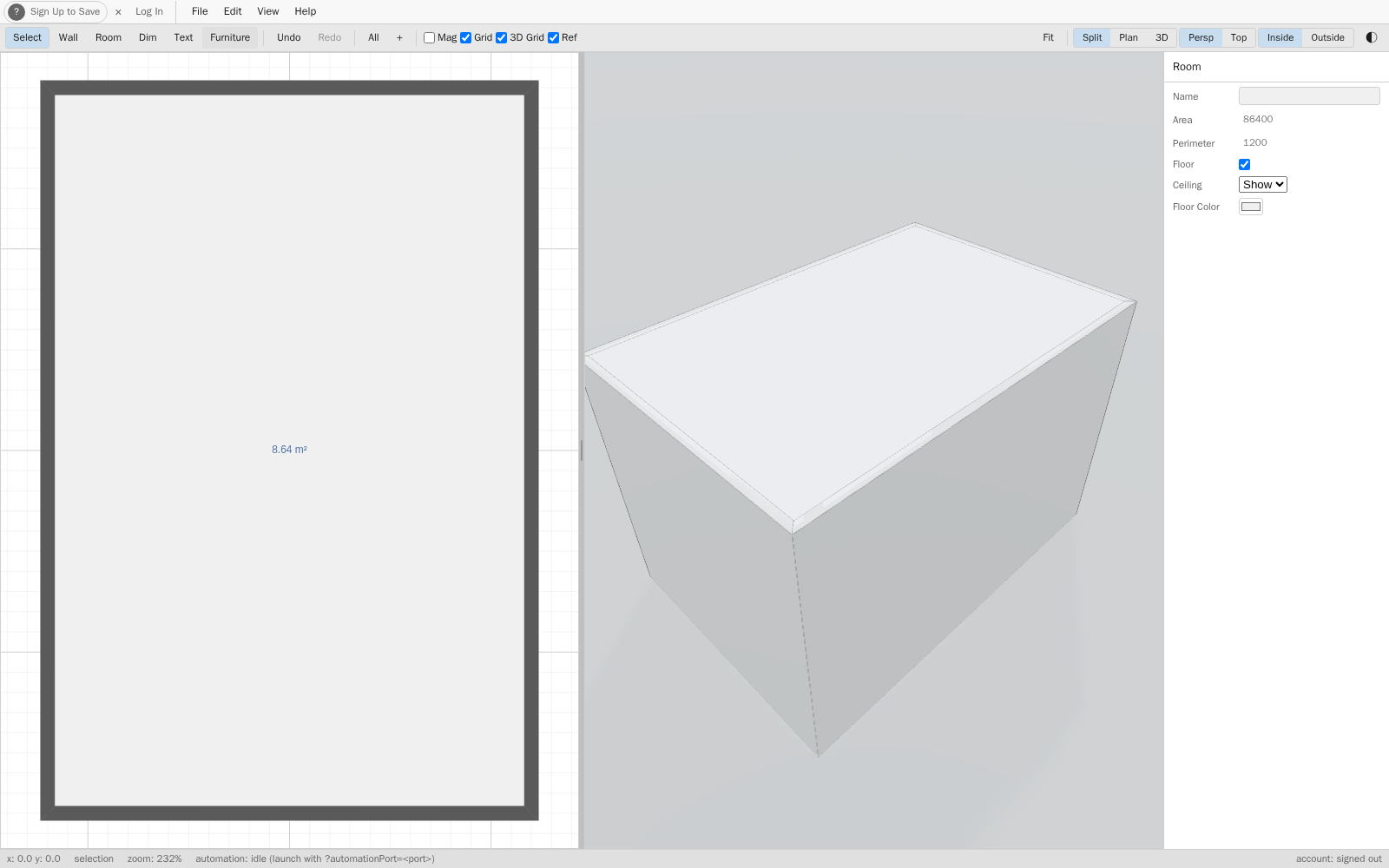Click the Perimeter value 1200
Screen dimensions: 1389x868
[1255, 143]
